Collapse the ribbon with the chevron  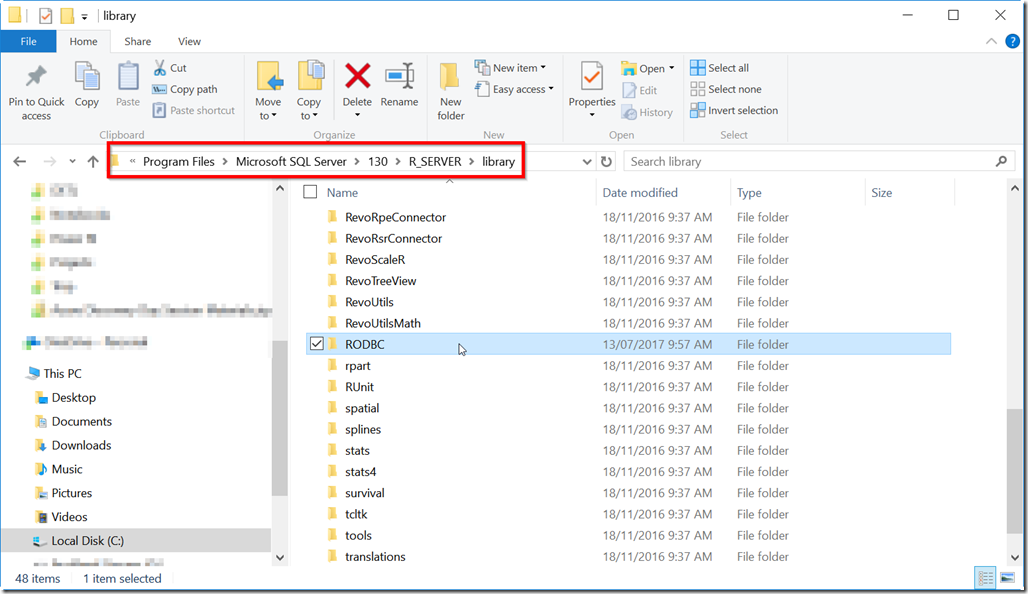pos(991,41)
